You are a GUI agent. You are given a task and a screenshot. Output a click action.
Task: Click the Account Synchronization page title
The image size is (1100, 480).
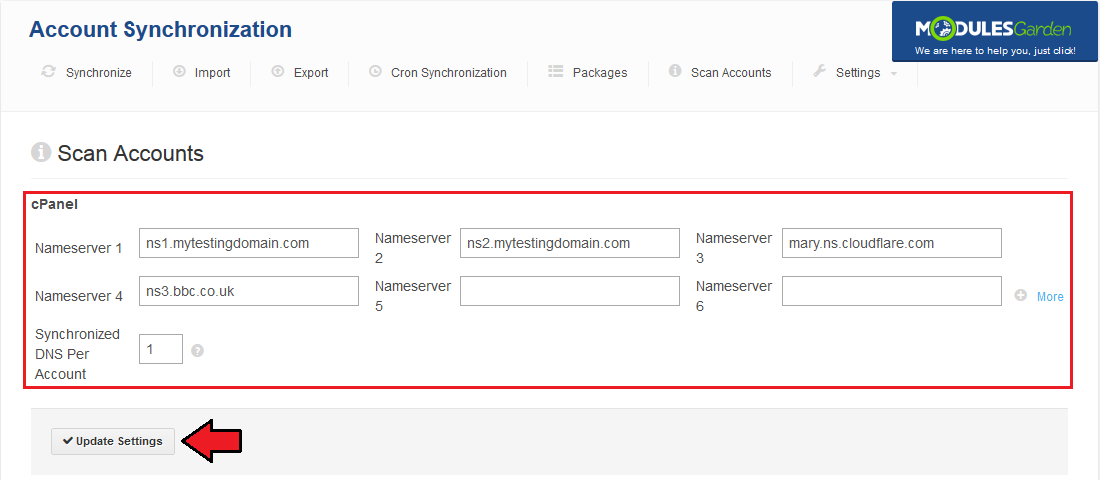161,29
